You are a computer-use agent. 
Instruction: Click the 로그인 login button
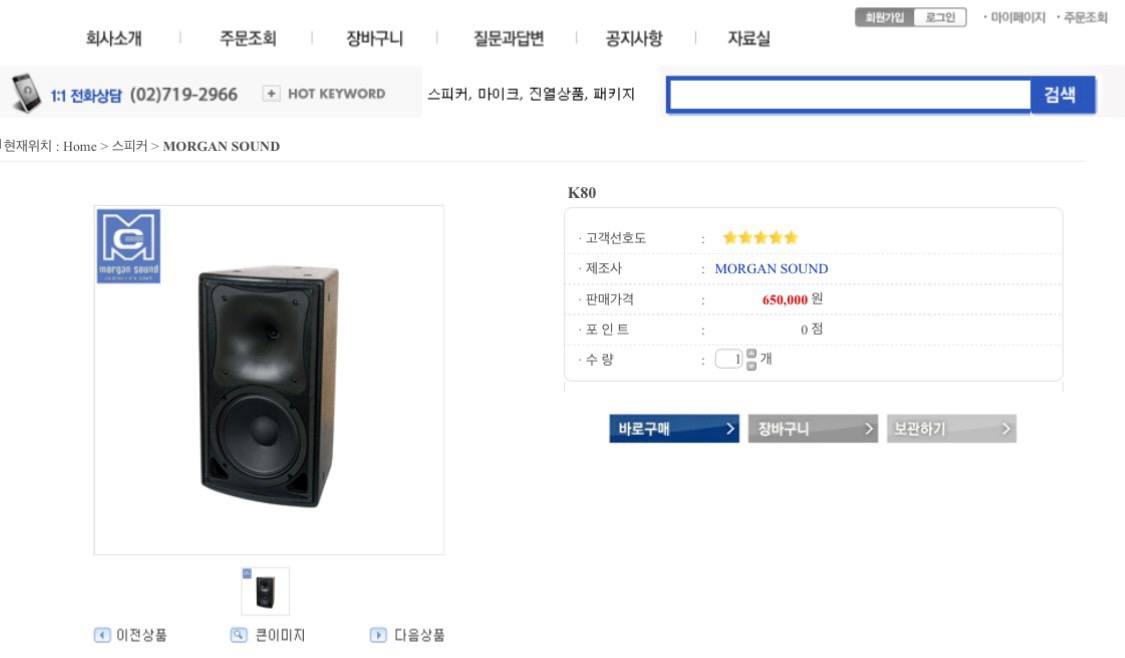coord(940,17)
